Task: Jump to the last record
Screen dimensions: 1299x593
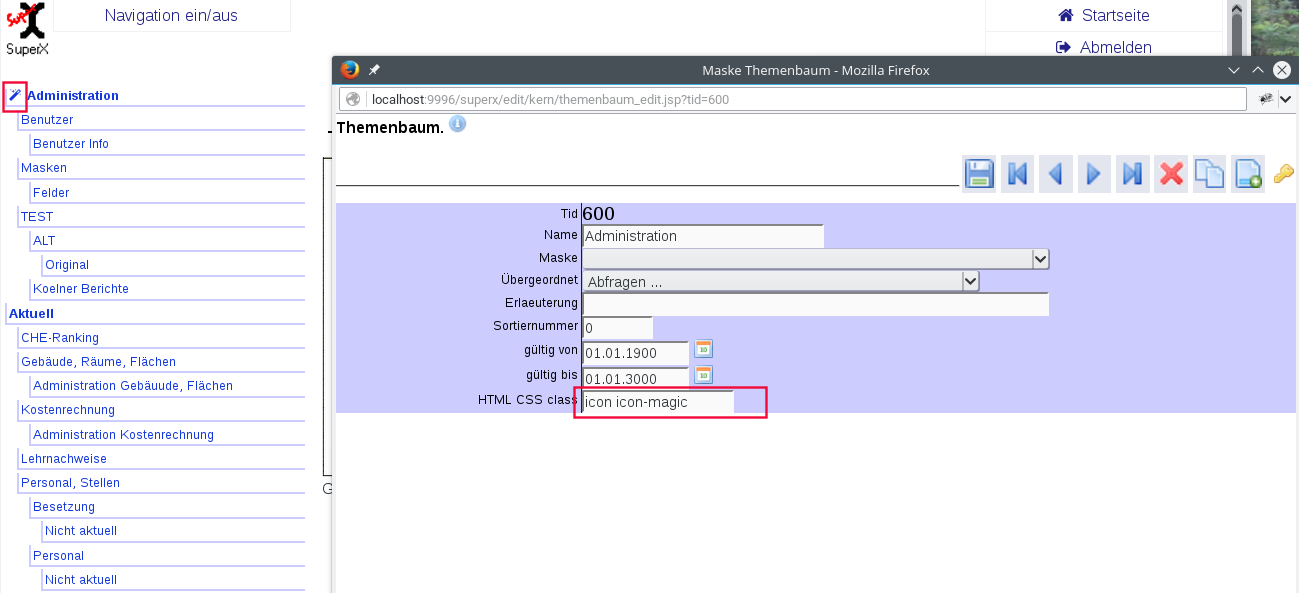Action: [x=1132, y=174]
